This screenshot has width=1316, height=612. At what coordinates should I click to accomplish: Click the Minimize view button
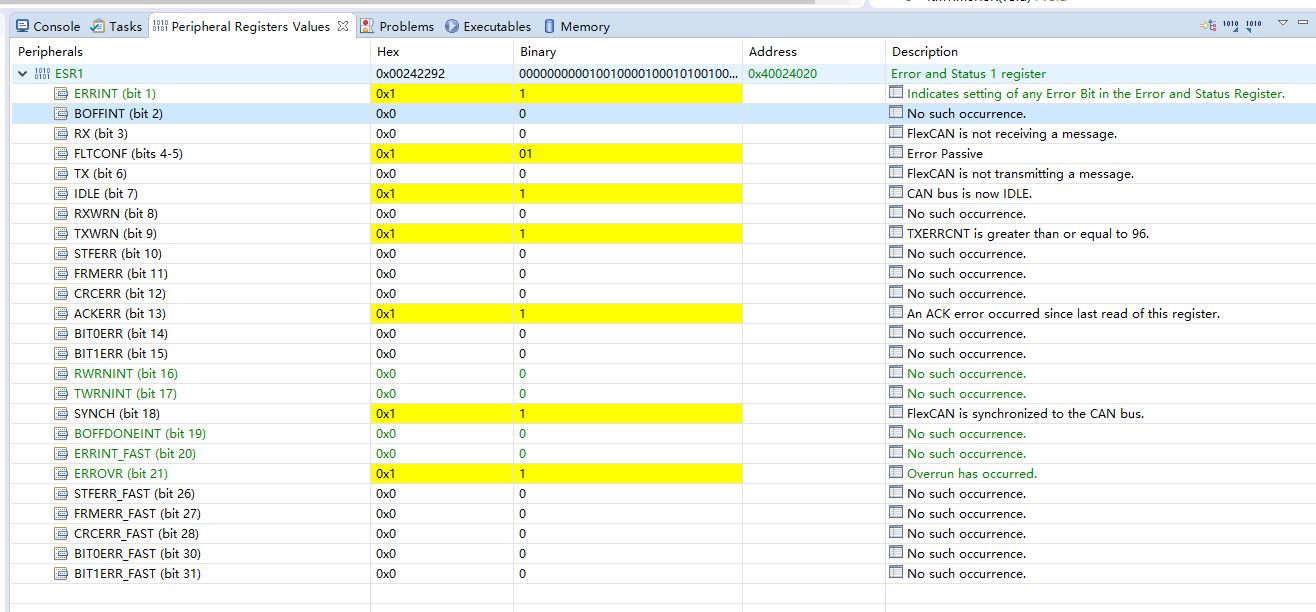click(1302, 20)
